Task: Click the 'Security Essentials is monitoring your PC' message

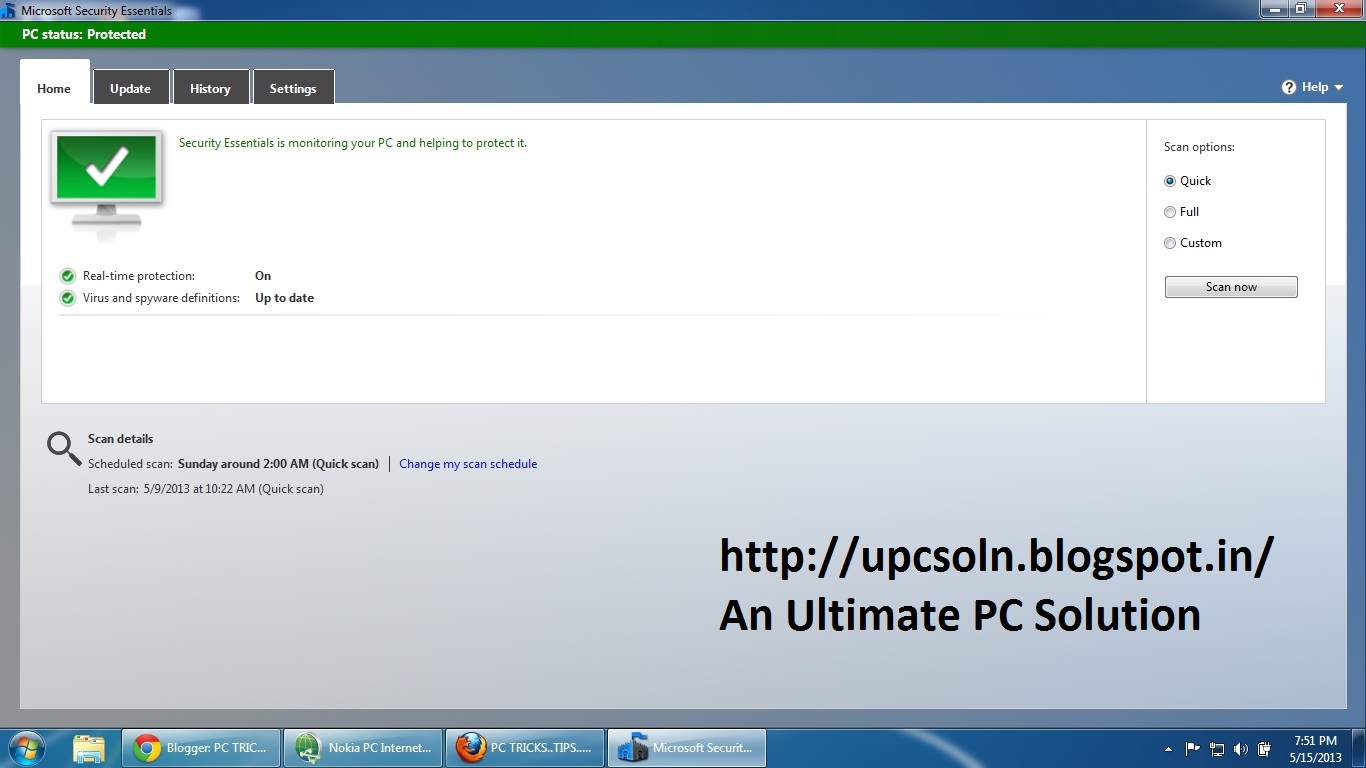Action: tap(353, 143)
